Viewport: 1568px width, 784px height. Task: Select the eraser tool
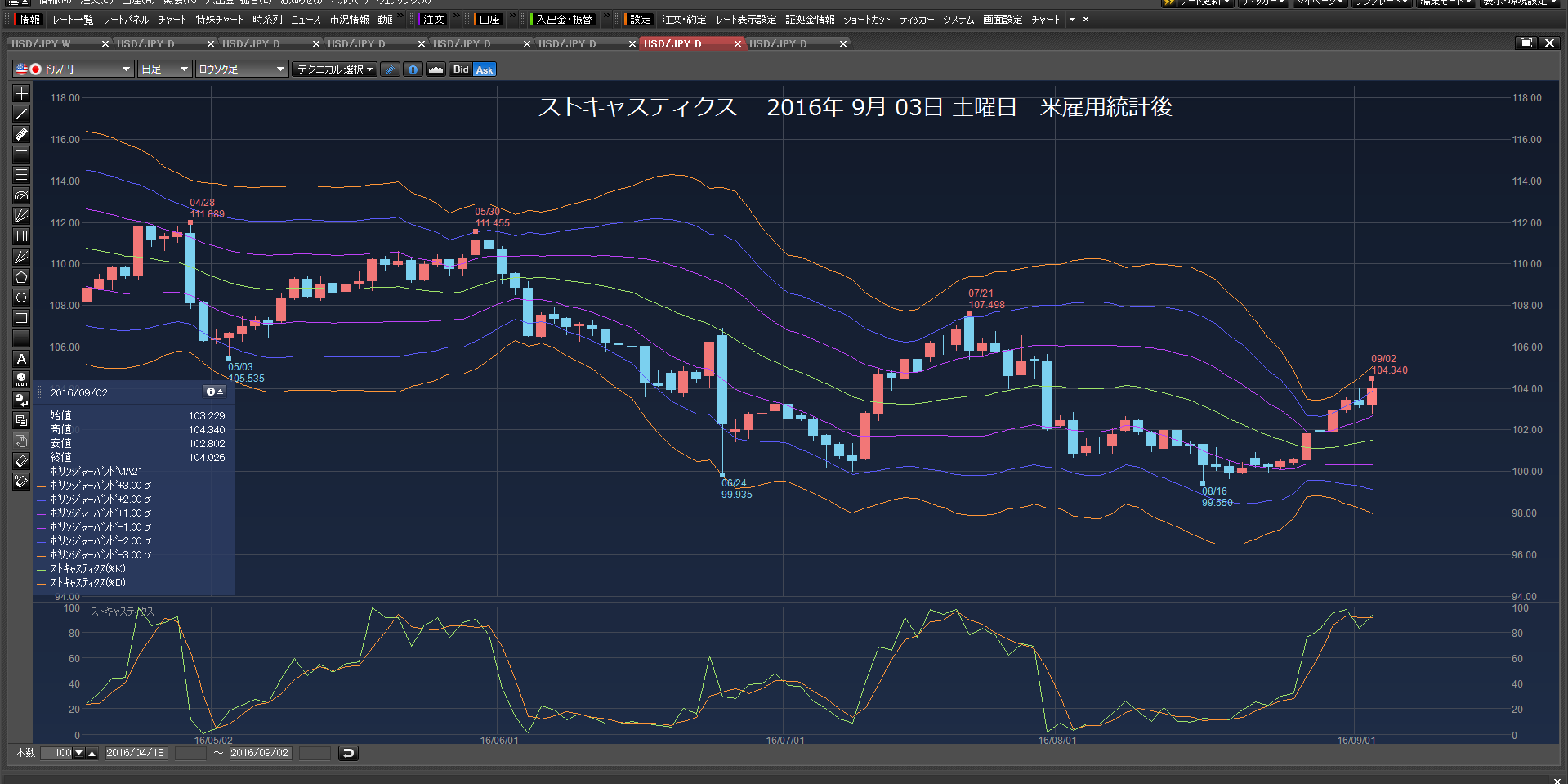click(21, 461)
